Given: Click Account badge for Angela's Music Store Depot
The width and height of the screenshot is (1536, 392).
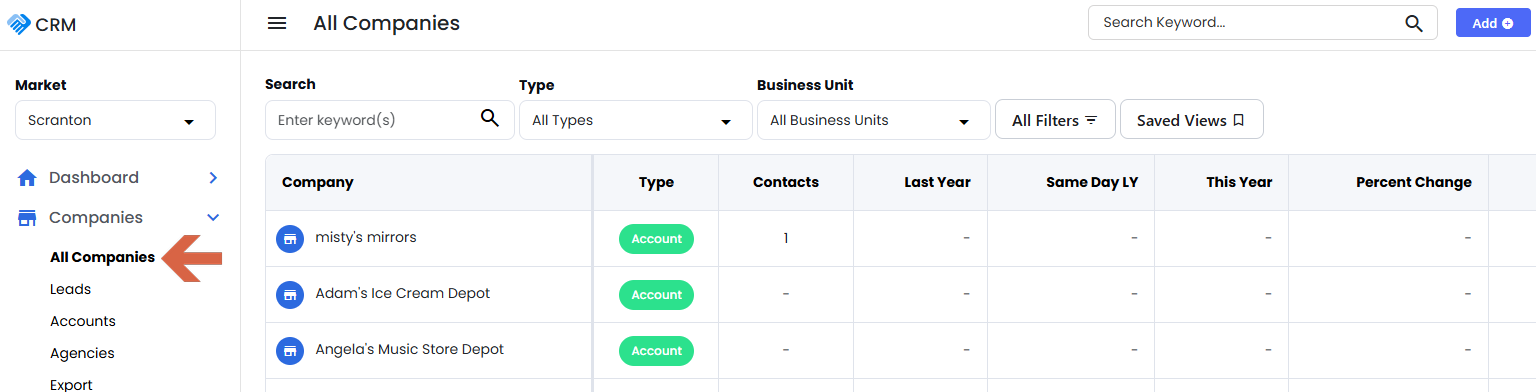Looking at the screenshot, I should point(656,351).
